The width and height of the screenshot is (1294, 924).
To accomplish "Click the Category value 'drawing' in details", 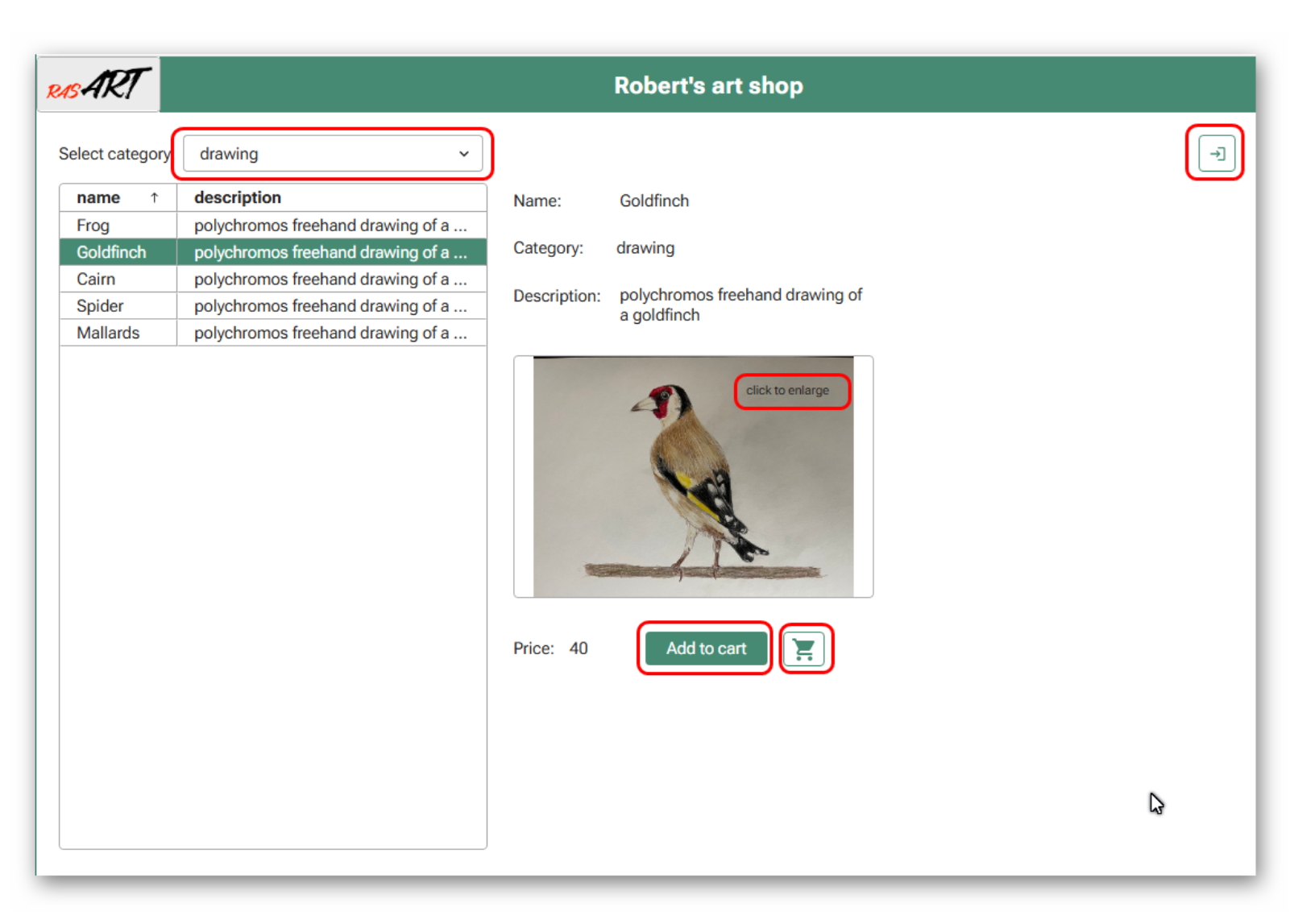I will [645, 248].
